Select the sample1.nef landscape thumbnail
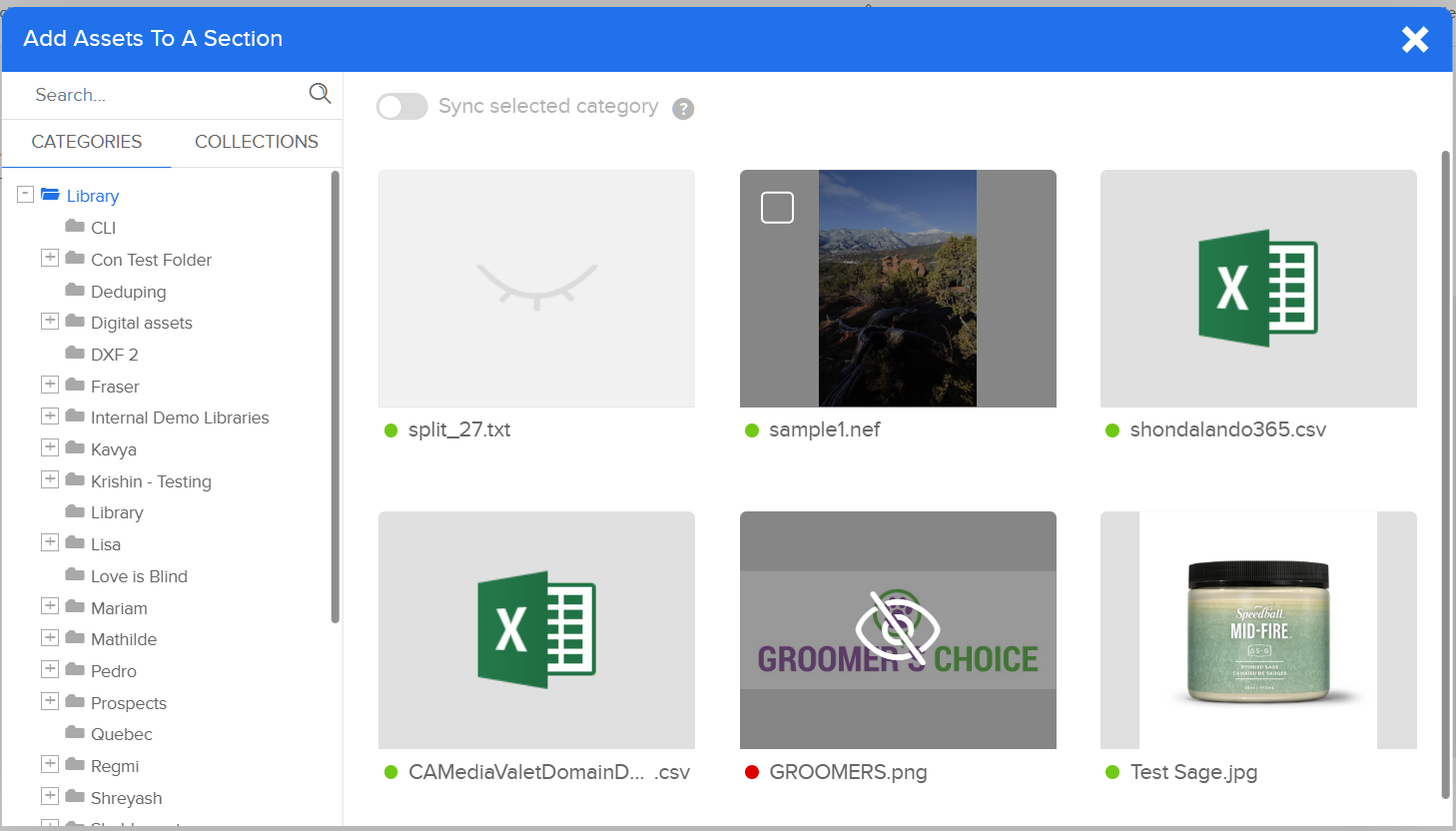This screenshot has height=831, width=1456. (898, 289)
